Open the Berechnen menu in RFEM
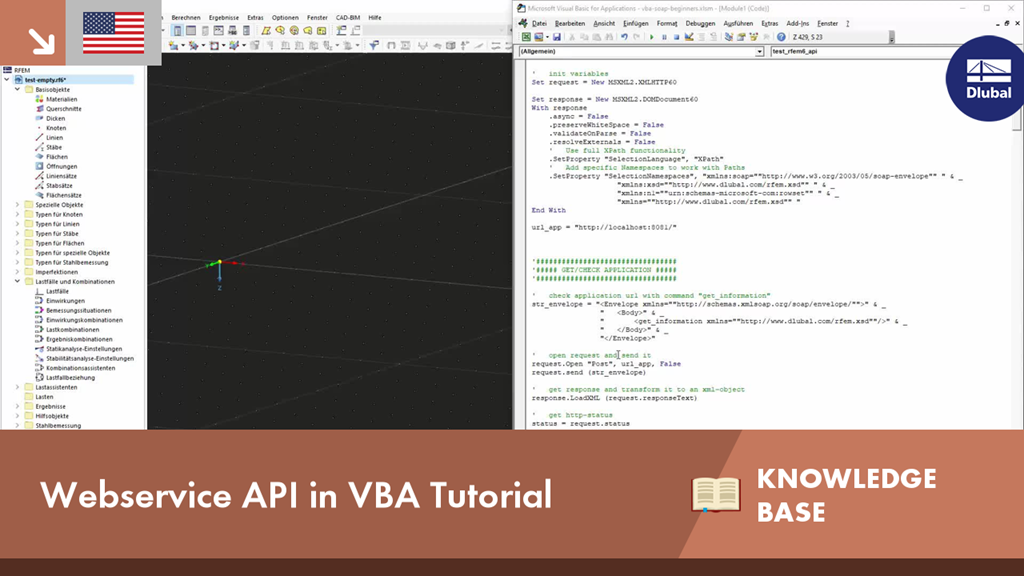This screenshot has height=576, width=1024. (x=186, y=18)
